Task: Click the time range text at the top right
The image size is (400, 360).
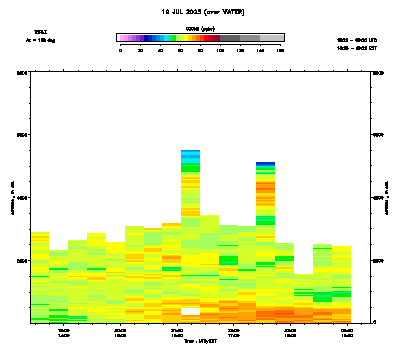Action: pyautogui.click(x=357, y=44)
